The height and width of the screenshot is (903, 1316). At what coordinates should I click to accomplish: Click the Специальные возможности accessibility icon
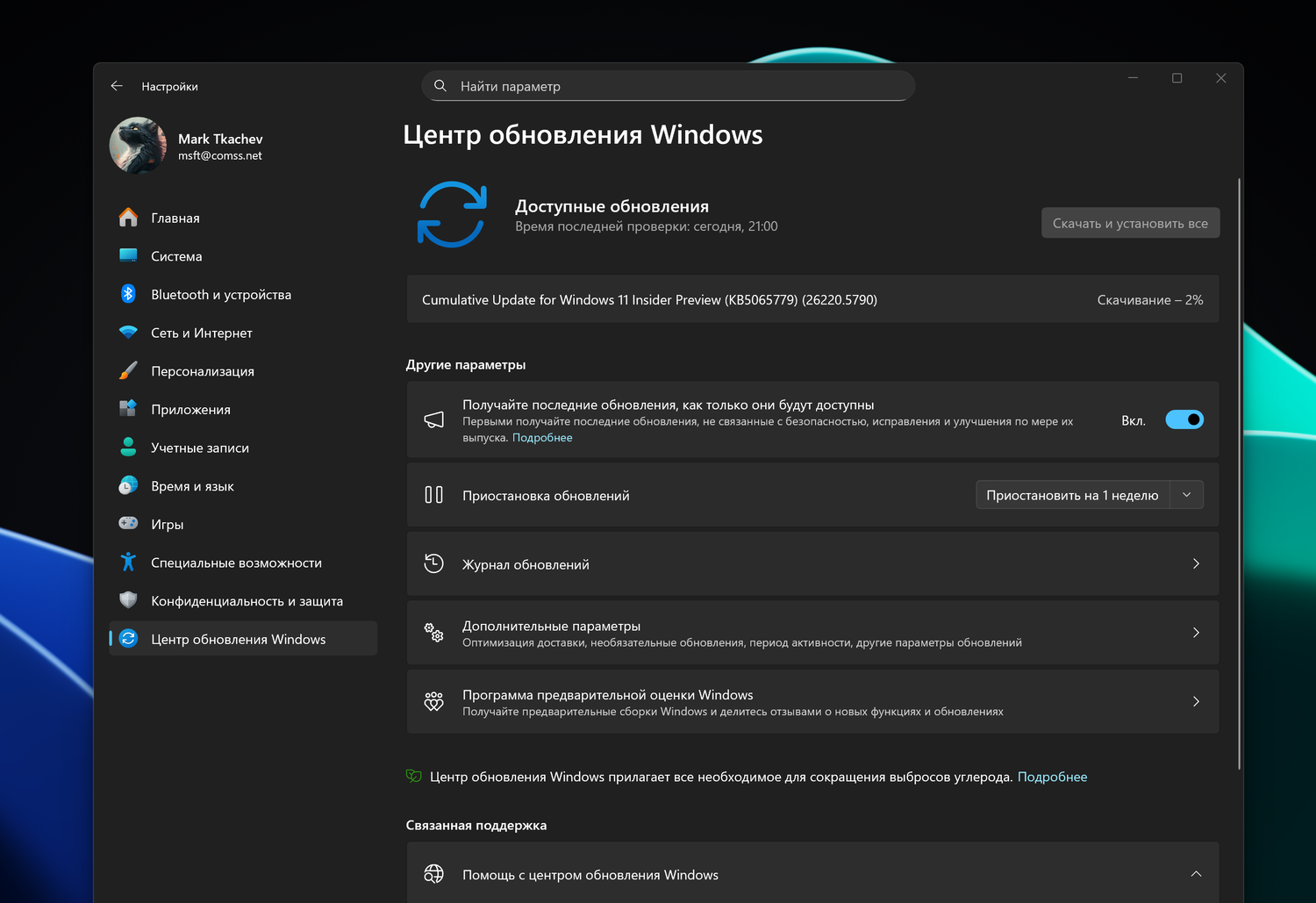click(128, 563)
